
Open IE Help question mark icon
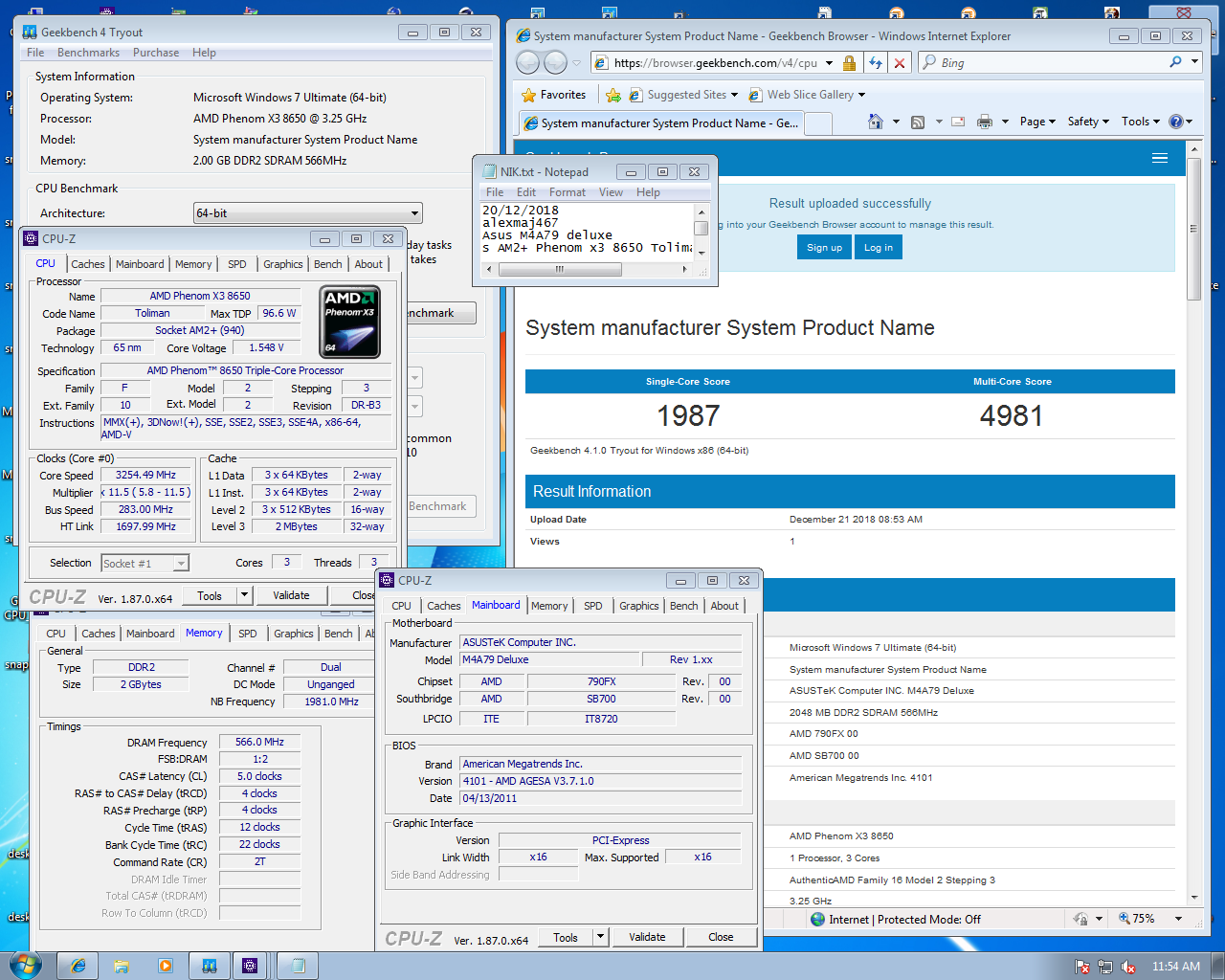(1176, 122)
